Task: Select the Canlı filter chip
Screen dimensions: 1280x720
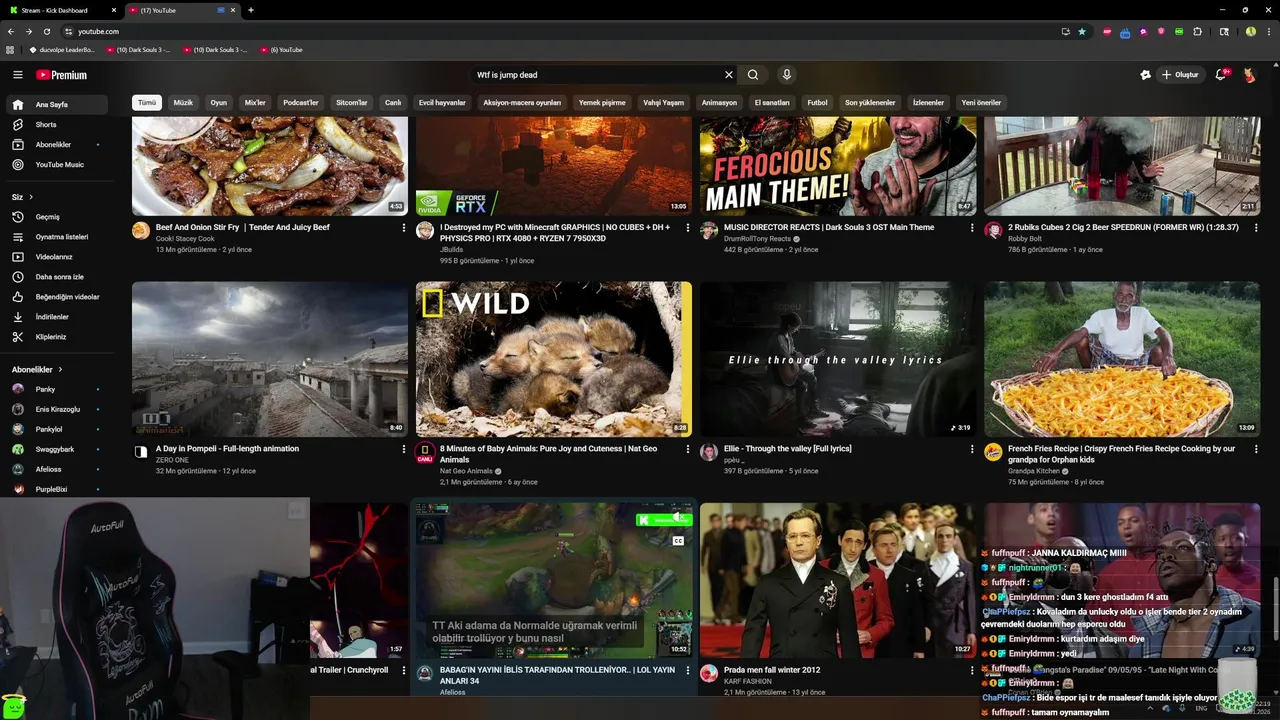Action: (x=393, y=103)
